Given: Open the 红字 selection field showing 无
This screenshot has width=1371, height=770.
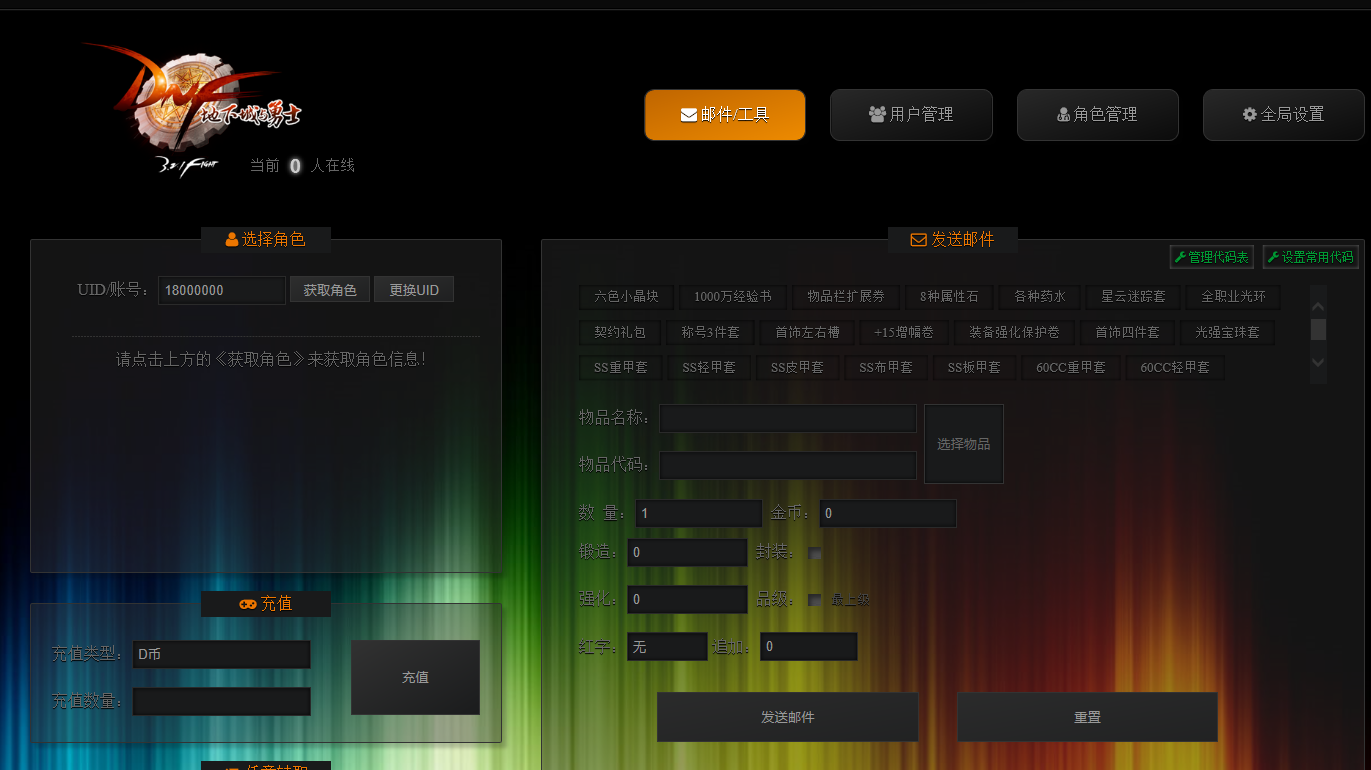Looking at the screenshot, I should coord(667,646).
